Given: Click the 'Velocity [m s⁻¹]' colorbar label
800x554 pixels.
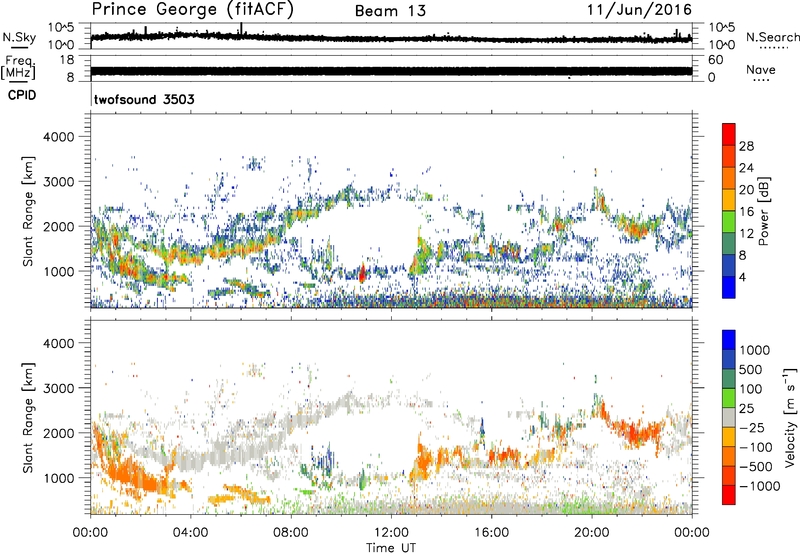Looking at the screenshot, I should [x=790, y=417].
